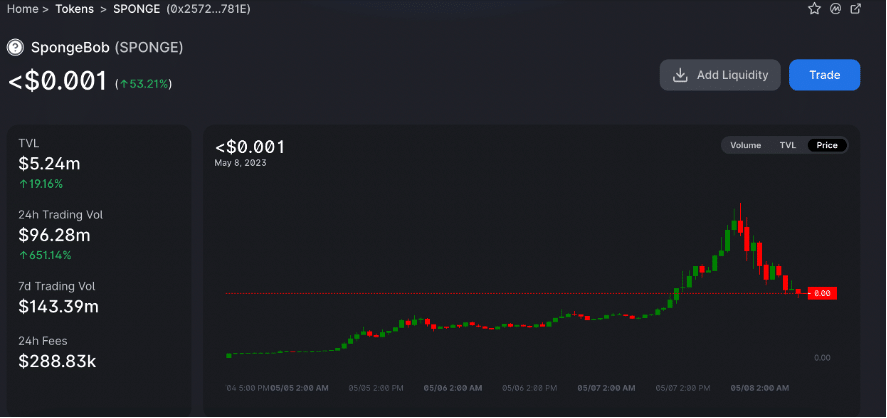Switch chart to TVL view
Image resolution: width=887 pixels, height=418 pixels.
click(788, 145)
